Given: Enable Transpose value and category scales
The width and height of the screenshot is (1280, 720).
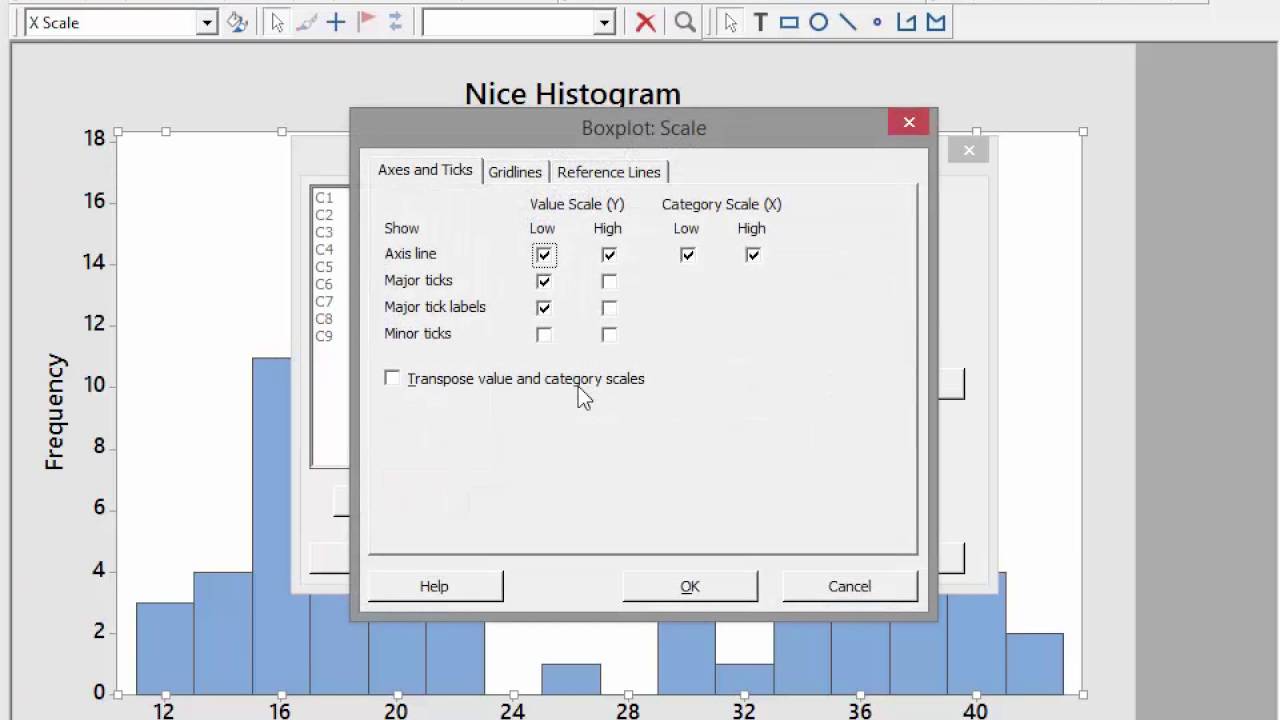Looking at the screenshot, I should (392, 378).
